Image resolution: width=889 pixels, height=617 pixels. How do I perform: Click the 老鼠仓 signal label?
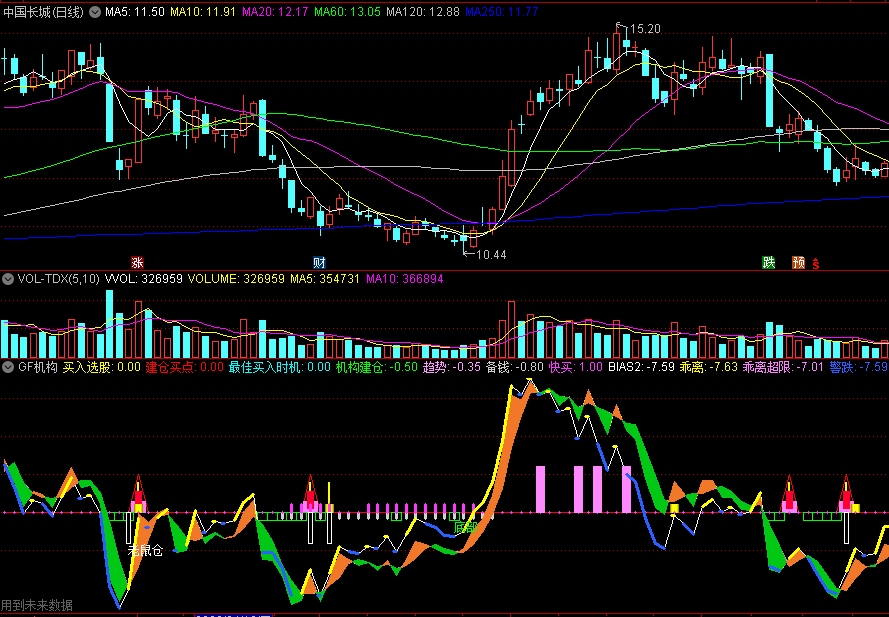pos(145,550)
